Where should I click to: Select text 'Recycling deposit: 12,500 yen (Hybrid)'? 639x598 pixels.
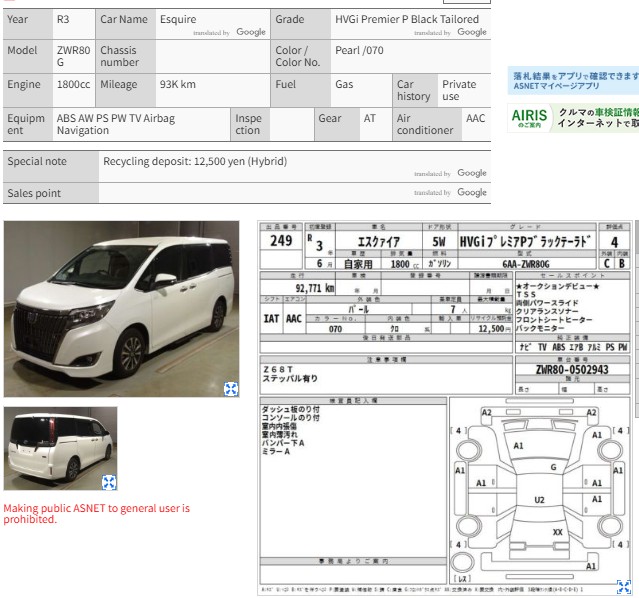point(195,161)
